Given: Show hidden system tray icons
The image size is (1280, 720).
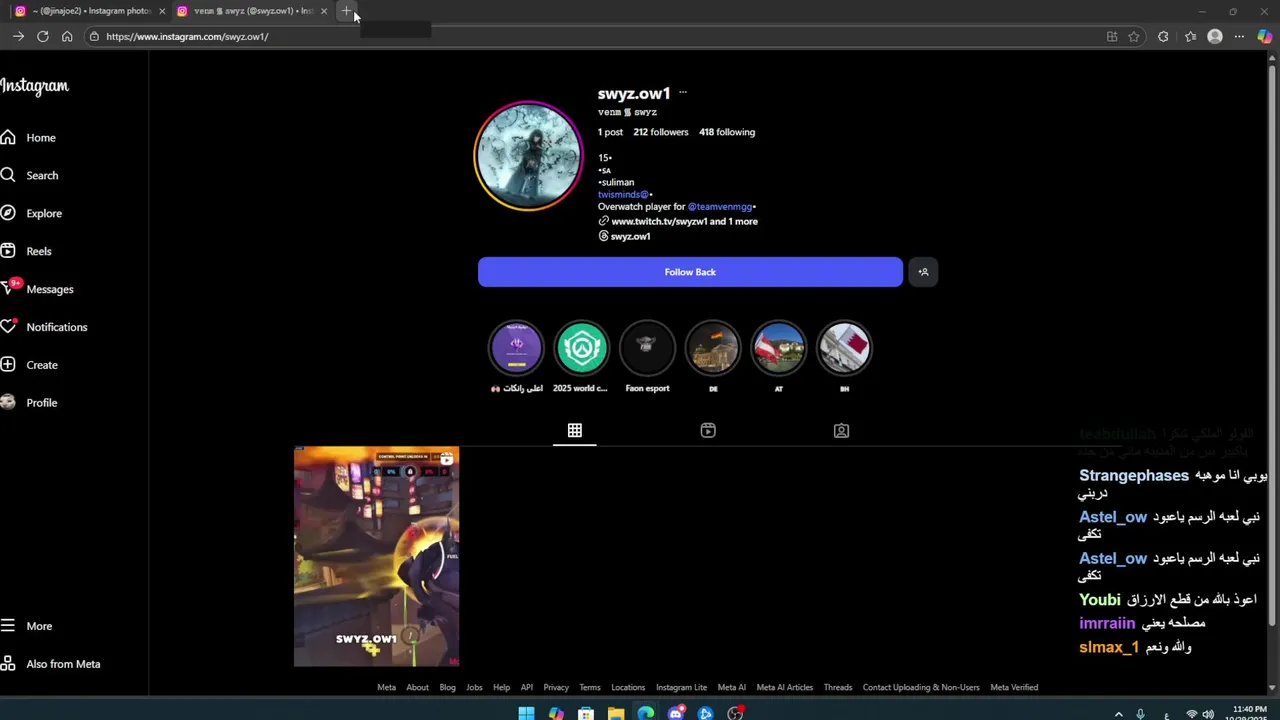Looking at the screenshot, I should click(x=1118, y=714).
